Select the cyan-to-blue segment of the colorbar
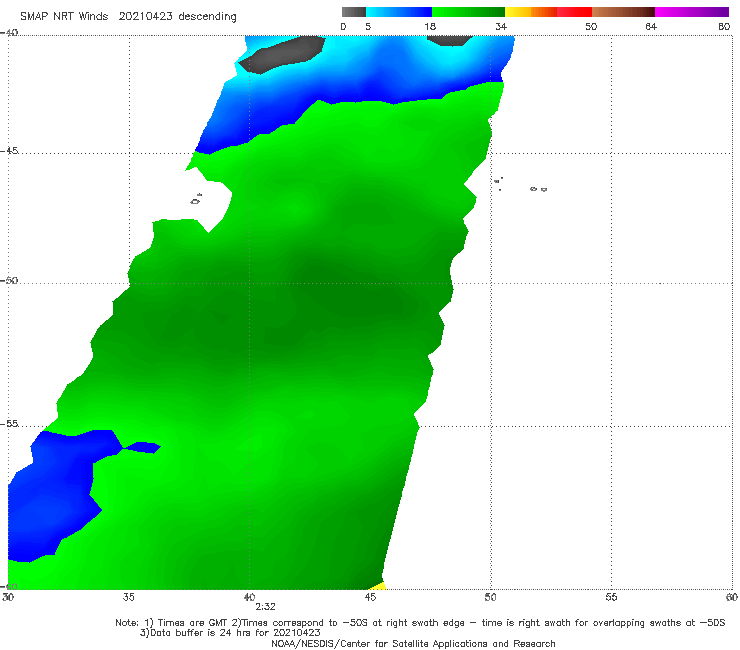 tap(399, 12)
